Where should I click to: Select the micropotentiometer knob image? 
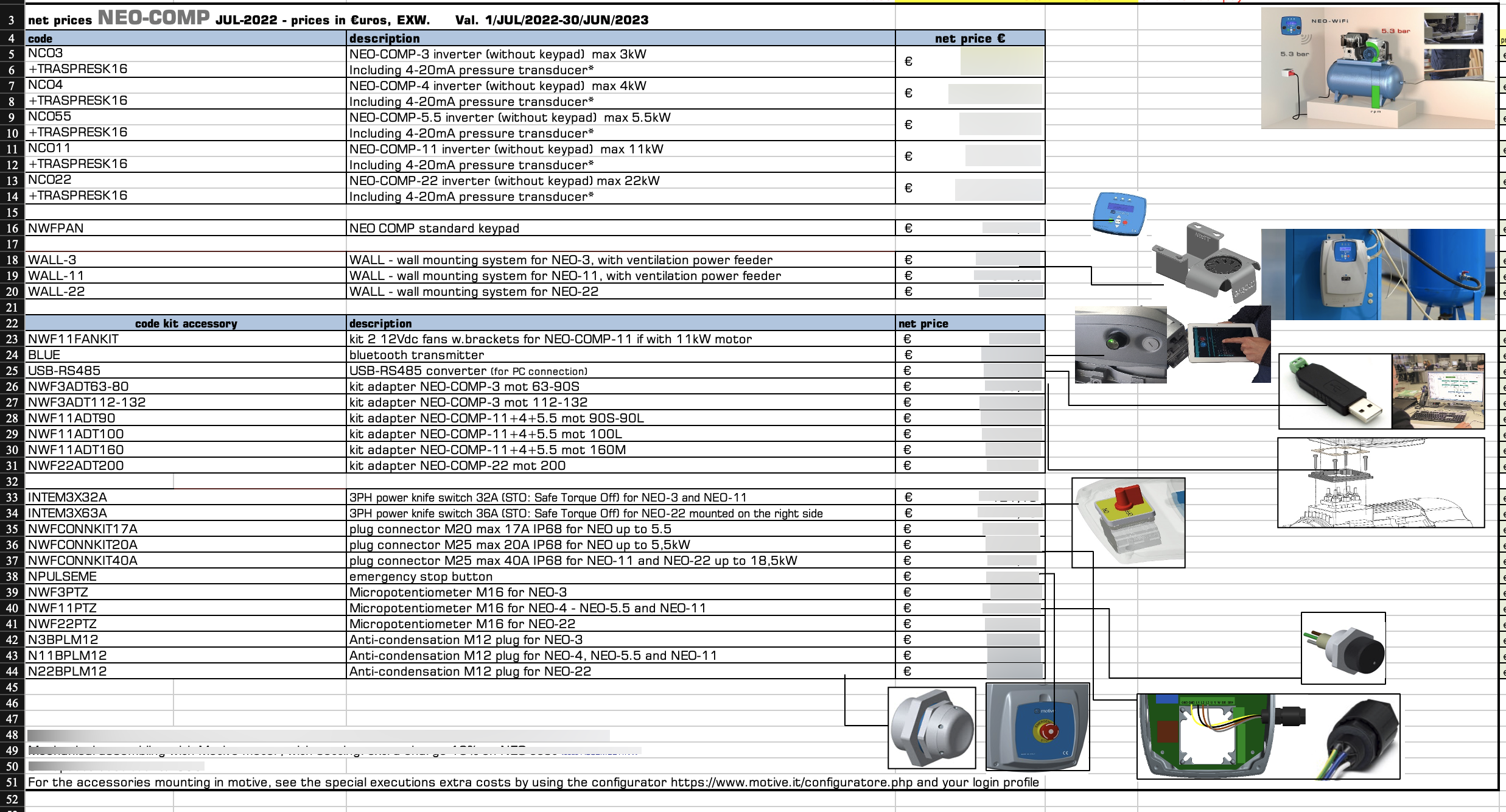pyautogui.click(x=1343, y=648)
